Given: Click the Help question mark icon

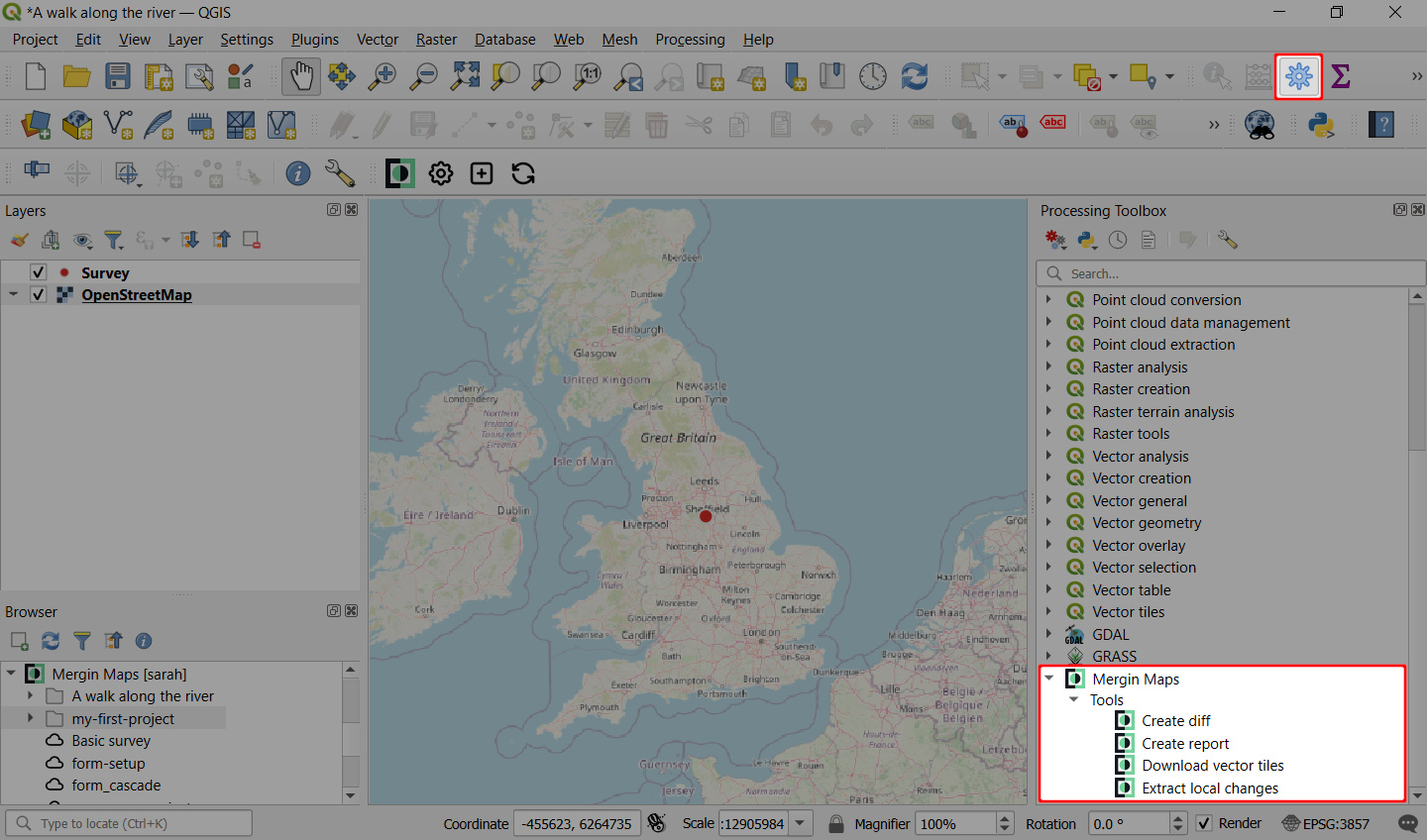Looking at the screenshot, I should pyautogui.click(x=1381, y=125).
